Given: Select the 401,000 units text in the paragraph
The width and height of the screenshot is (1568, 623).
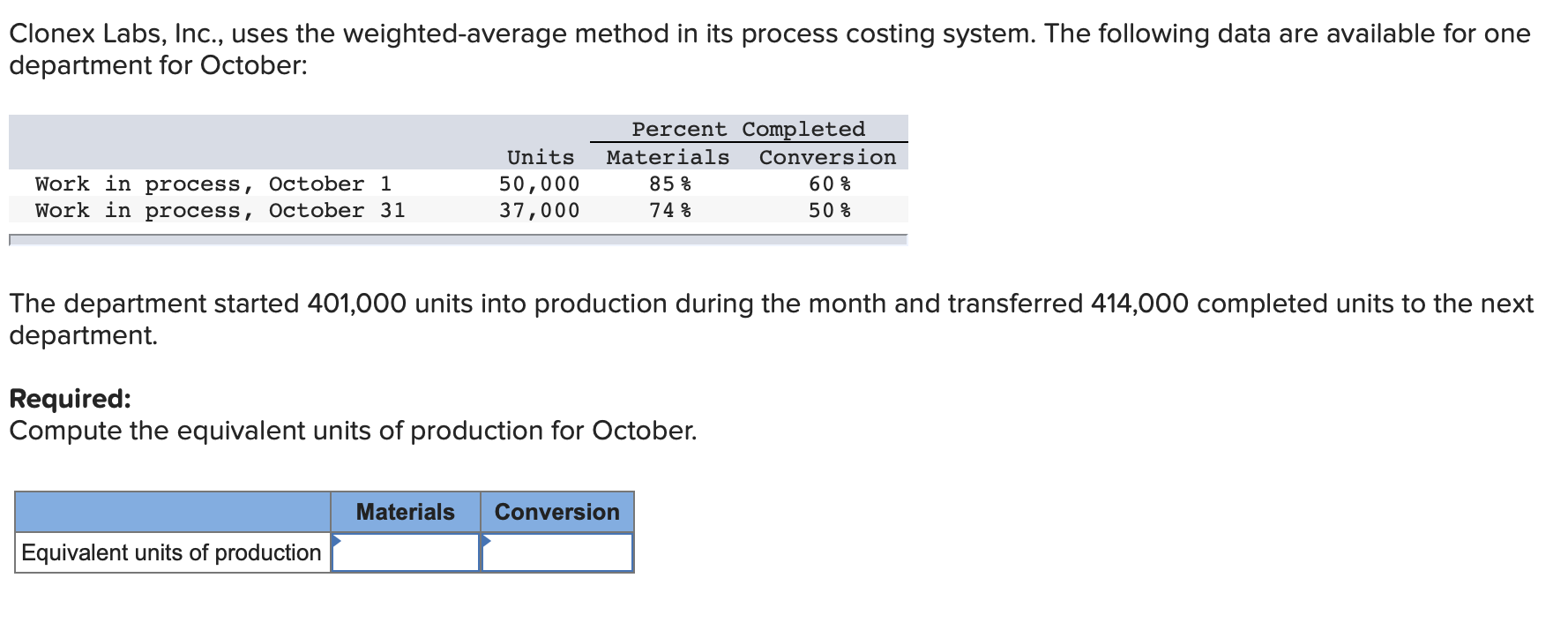Looking at the screenshot, I should (355, 303).
